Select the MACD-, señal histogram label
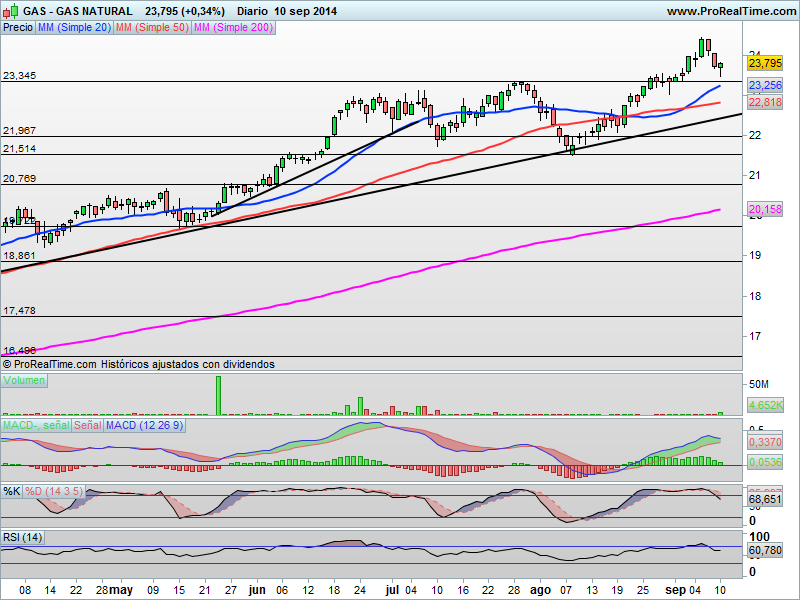Viewport: 800px width, 600px height. [x=36, y=426]
